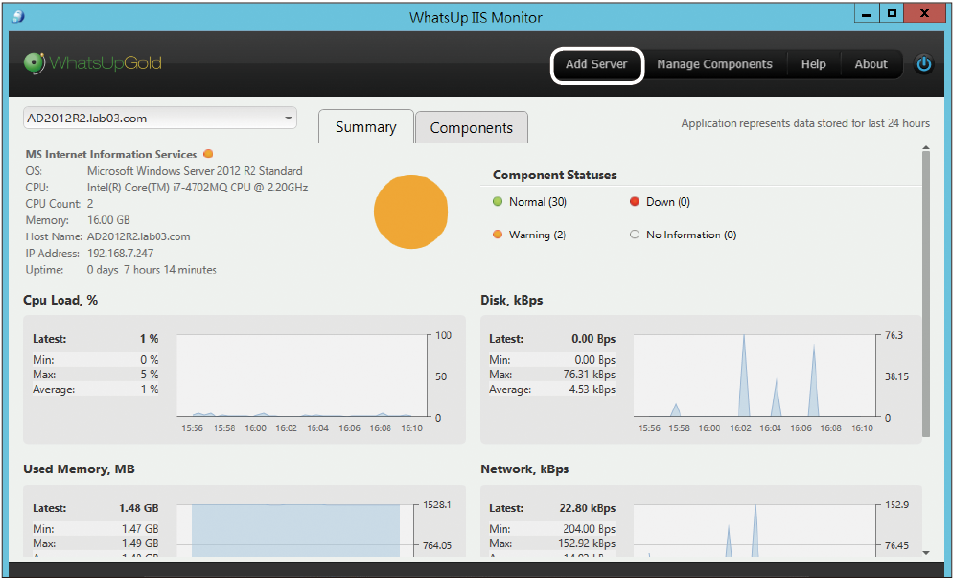The height and width of the screenshot is (581, 955).
Task: Click the Cpu Load, % heading
Action: coord(60,300)
